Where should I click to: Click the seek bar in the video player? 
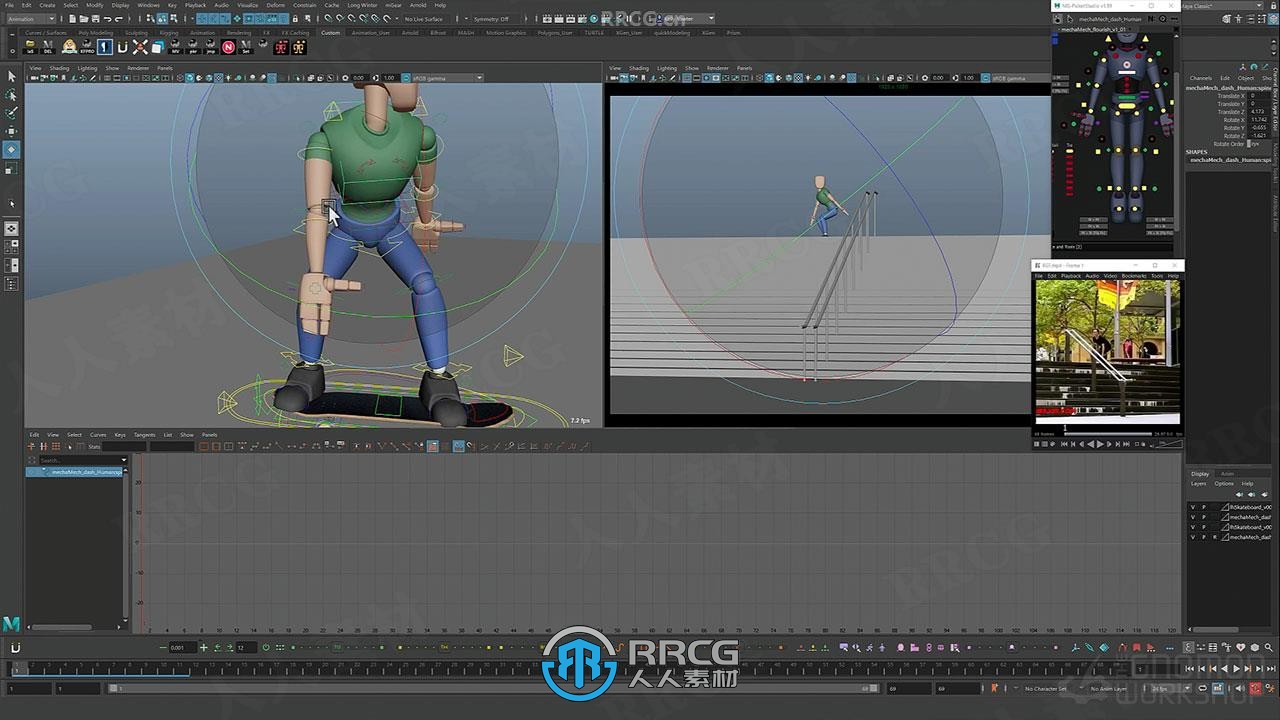(x=1106, y=433)
